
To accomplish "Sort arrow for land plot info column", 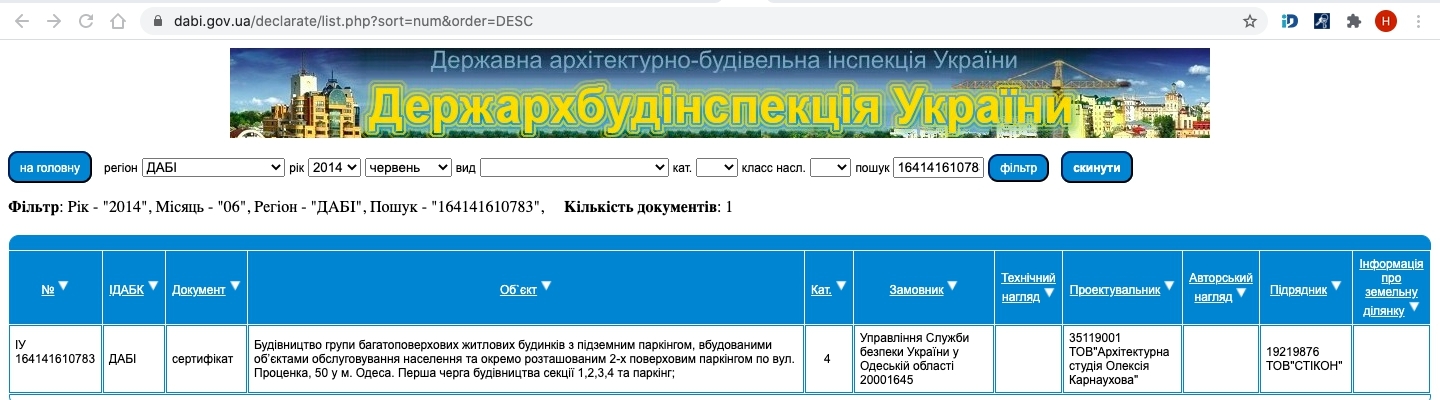I will [x=1414, y=307].
